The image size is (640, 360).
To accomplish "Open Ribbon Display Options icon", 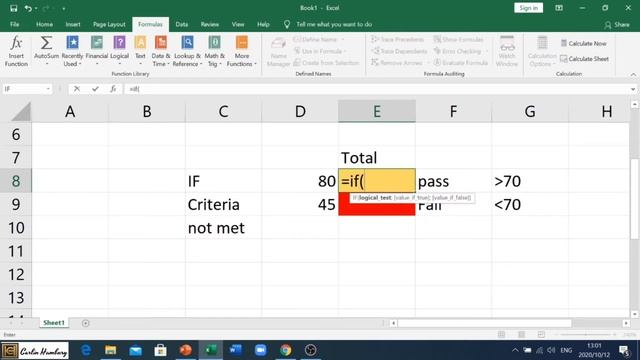I will coord(559,8).
